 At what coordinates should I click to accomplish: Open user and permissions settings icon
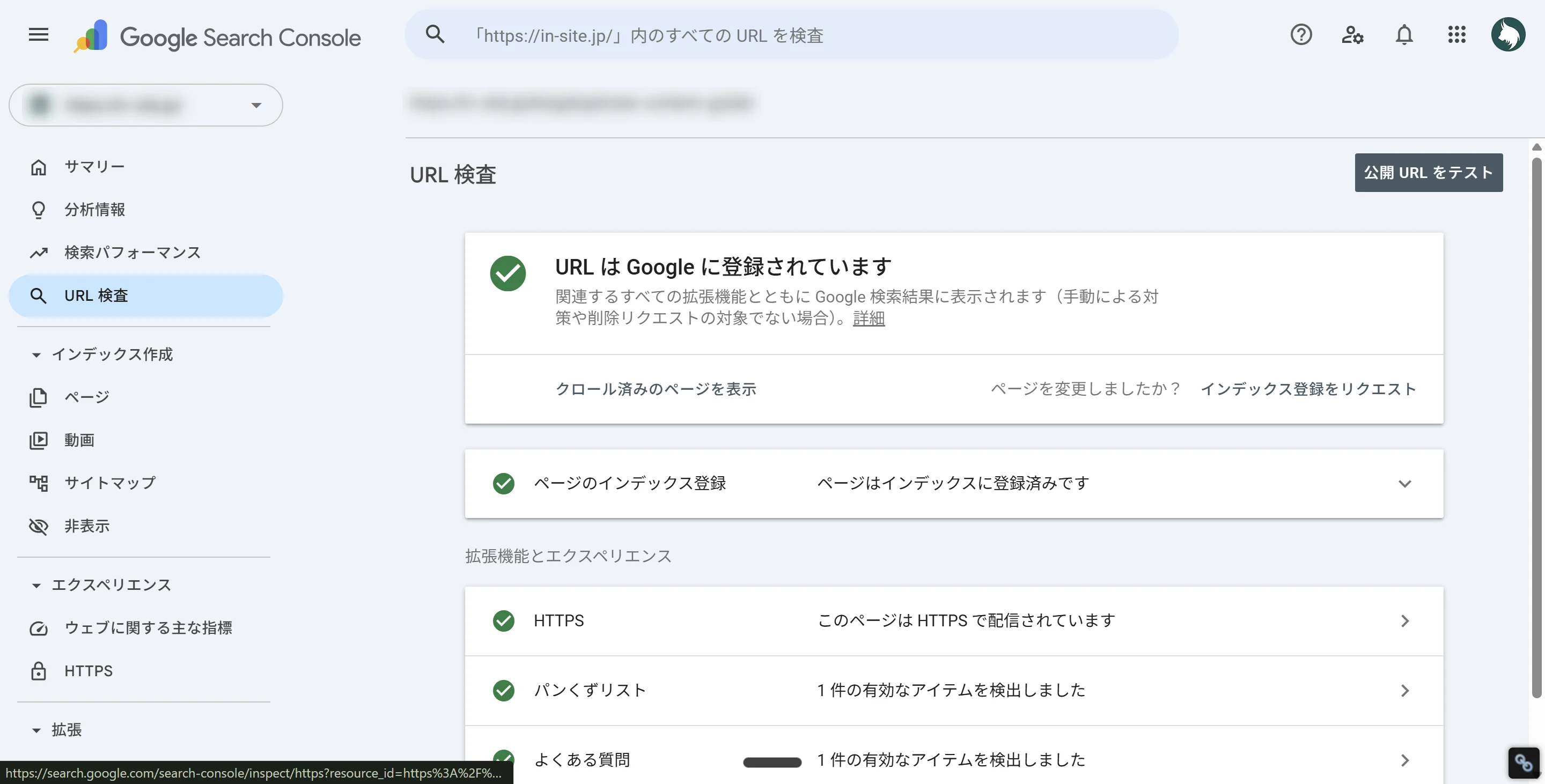(1352, 35)
